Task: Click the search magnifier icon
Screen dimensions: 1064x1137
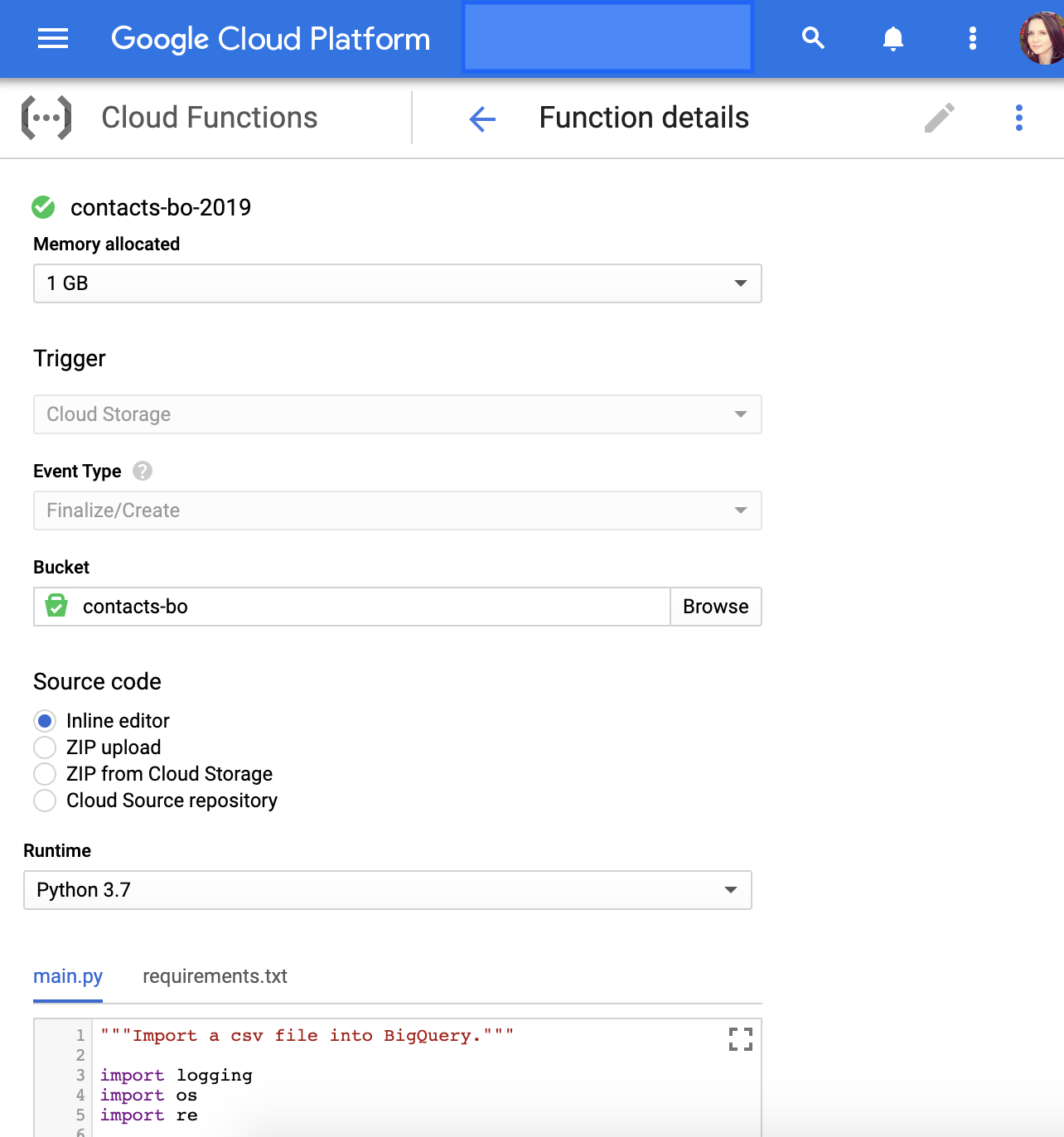Action: coord(813,38)
